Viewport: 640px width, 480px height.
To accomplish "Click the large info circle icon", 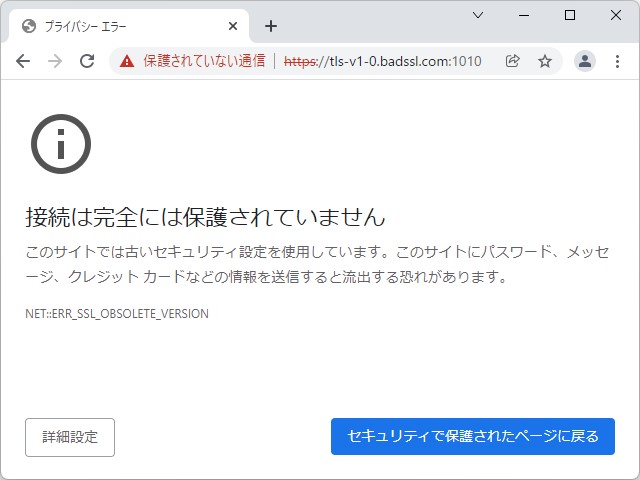I will 61,144.
